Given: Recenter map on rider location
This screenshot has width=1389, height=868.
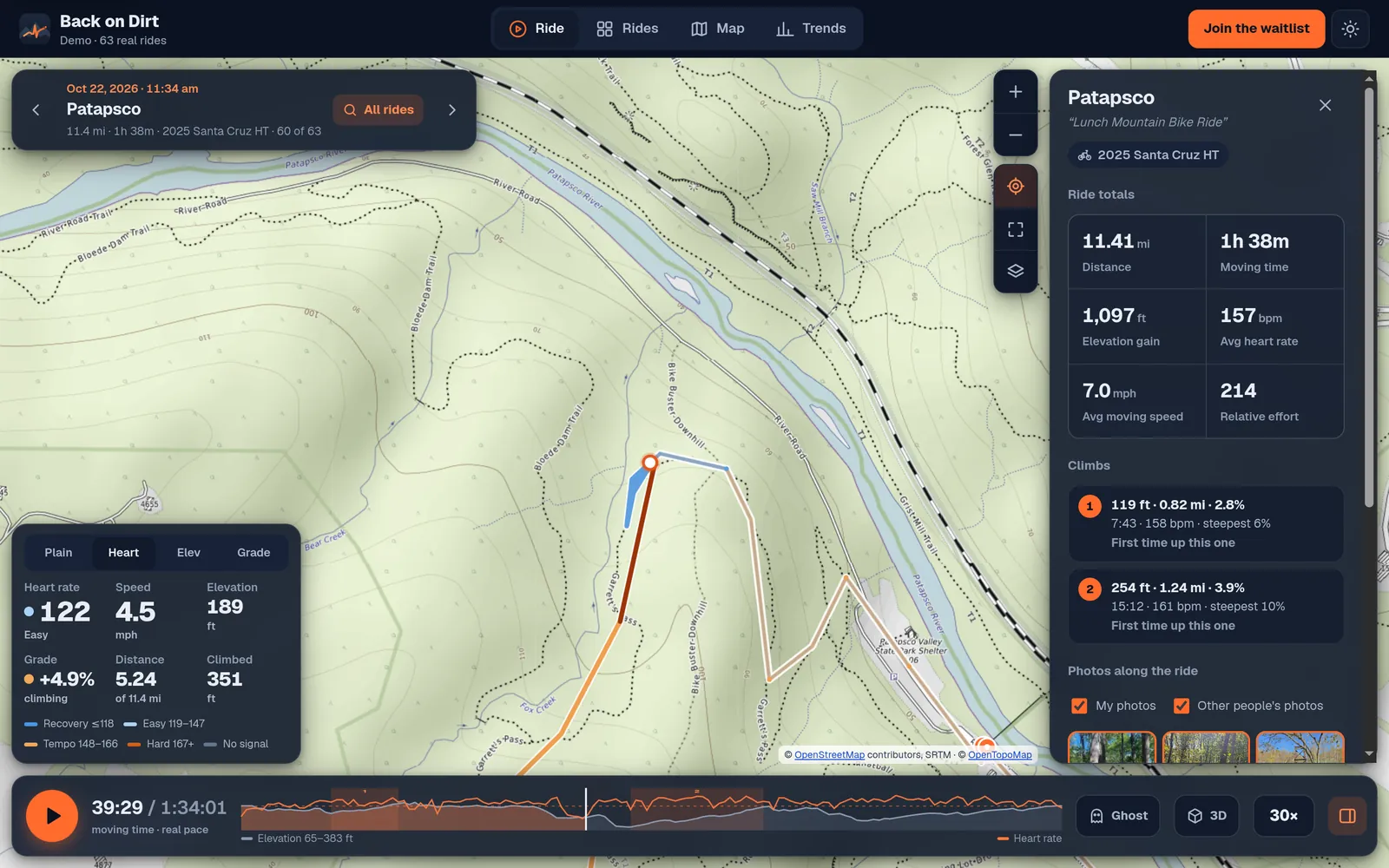Looking at the screenshot, I should click(x=1015, y=186).
